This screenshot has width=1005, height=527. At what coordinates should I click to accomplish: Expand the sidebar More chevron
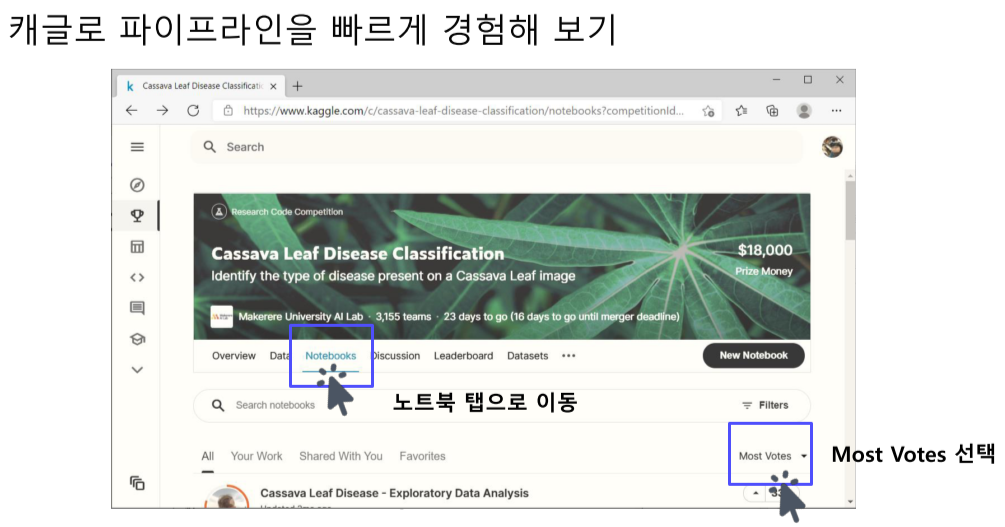137,370
